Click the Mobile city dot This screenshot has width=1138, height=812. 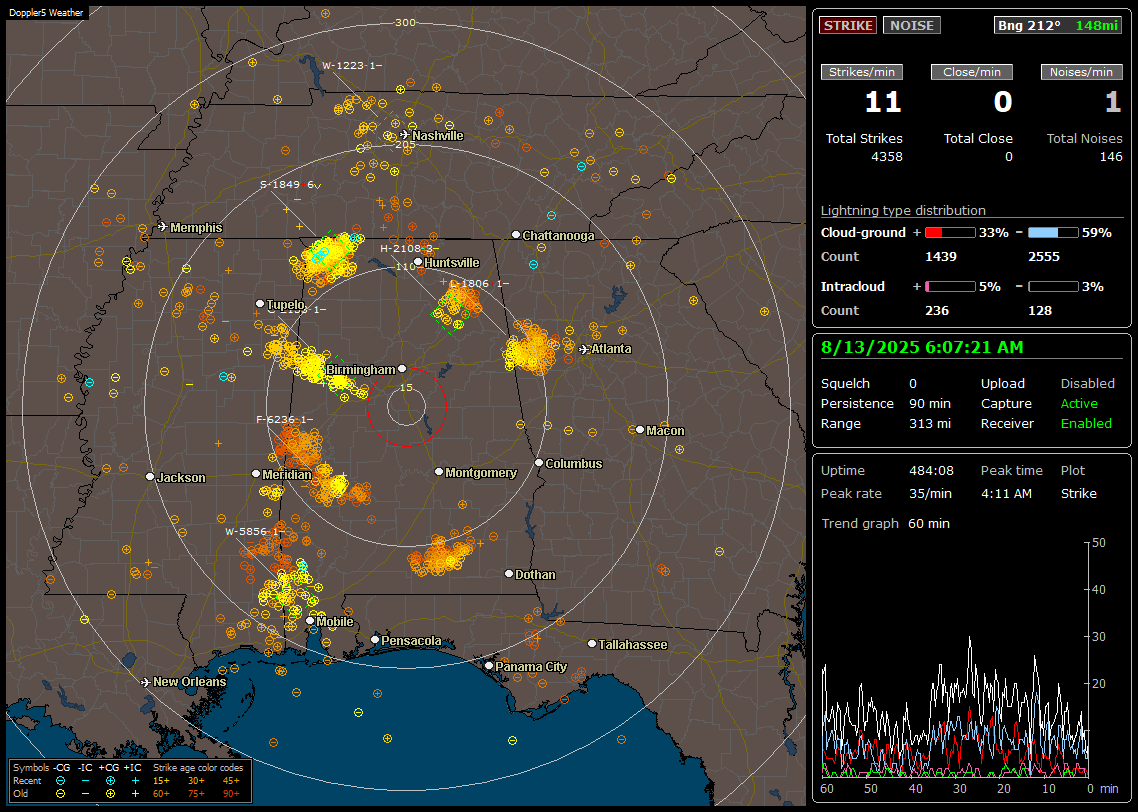click(310, 620)
